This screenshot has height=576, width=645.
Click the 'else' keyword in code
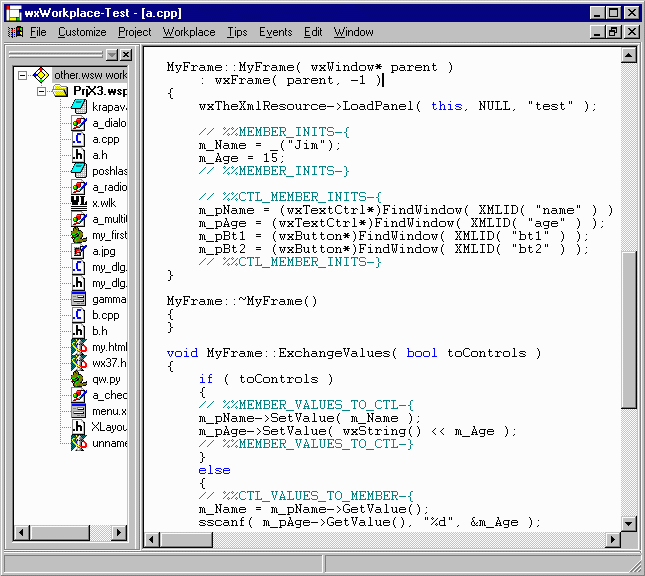coord(214,470)
